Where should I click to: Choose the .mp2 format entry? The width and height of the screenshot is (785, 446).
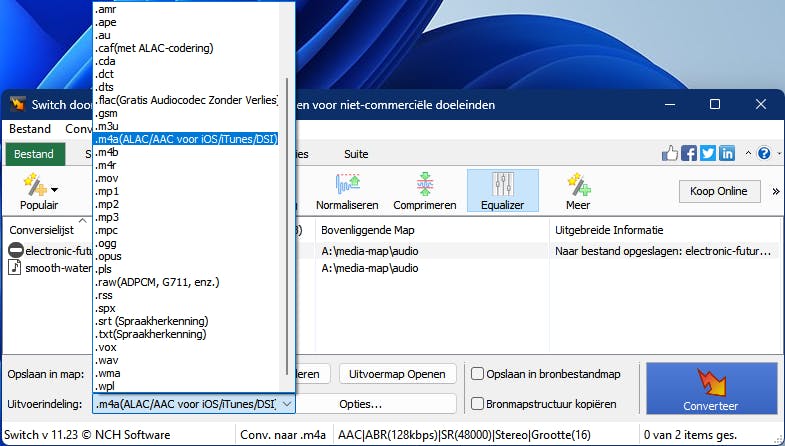pyautogui.click(x=186, y=204)
